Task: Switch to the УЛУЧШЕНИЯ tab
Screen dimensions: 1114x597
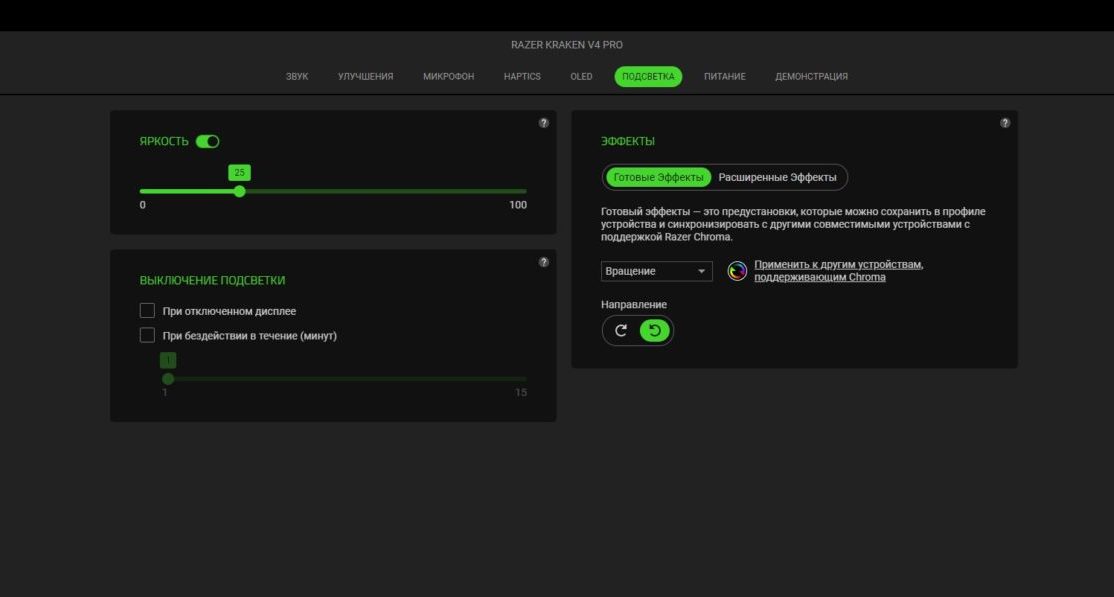Action: [365, 77]
